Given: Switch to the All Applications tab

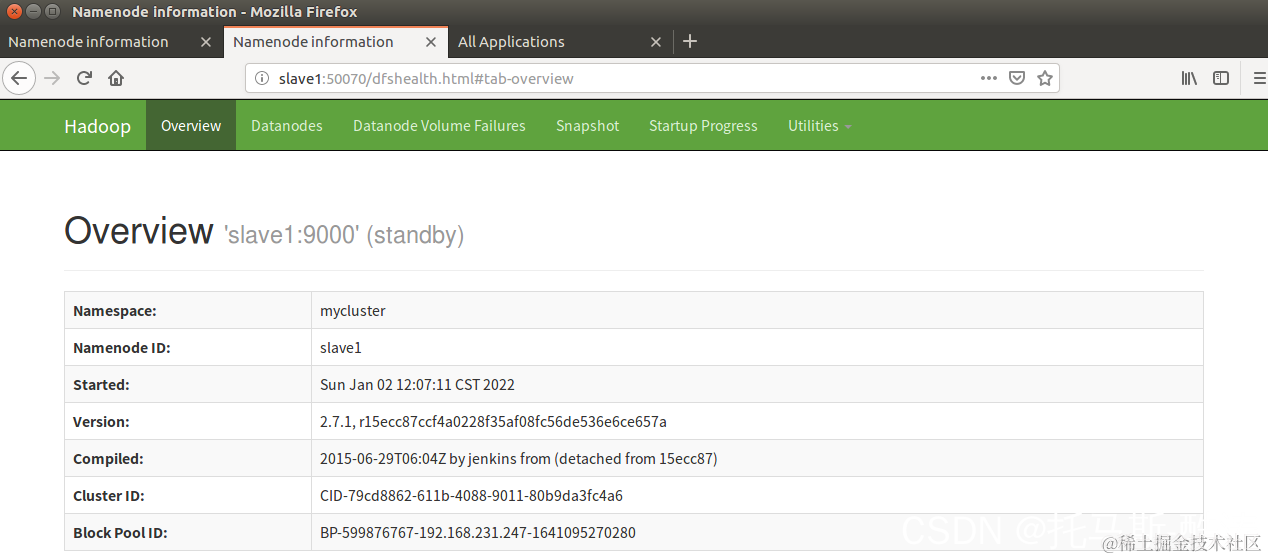Looking at the screenshot, I should 560,42.
